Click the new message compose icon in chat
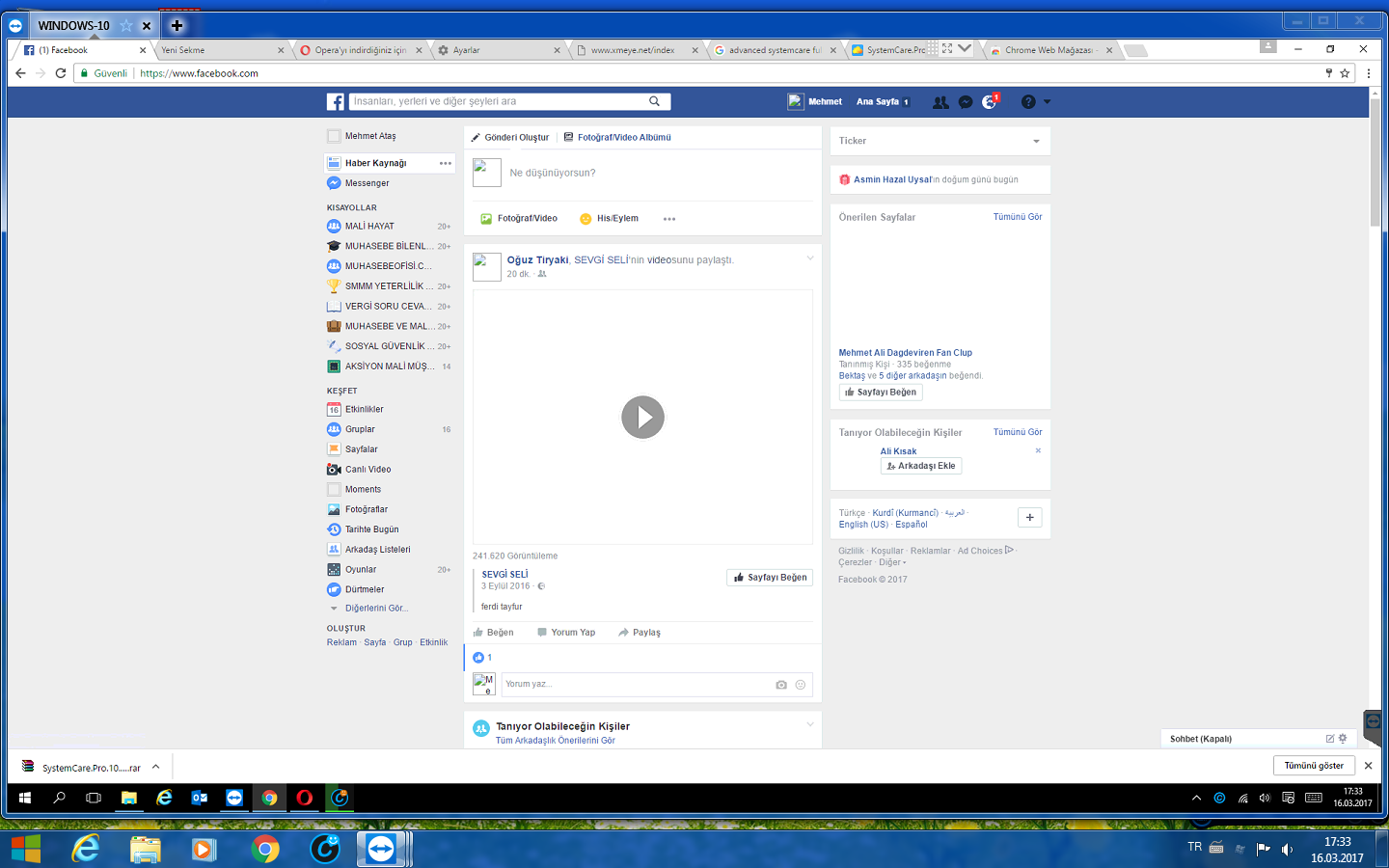 point(1330,739)
